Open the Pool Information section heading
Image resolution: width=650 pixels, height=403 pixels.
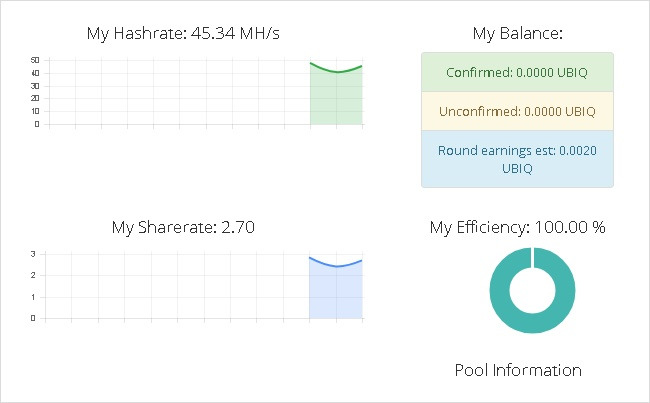click(x=518, y=370)
